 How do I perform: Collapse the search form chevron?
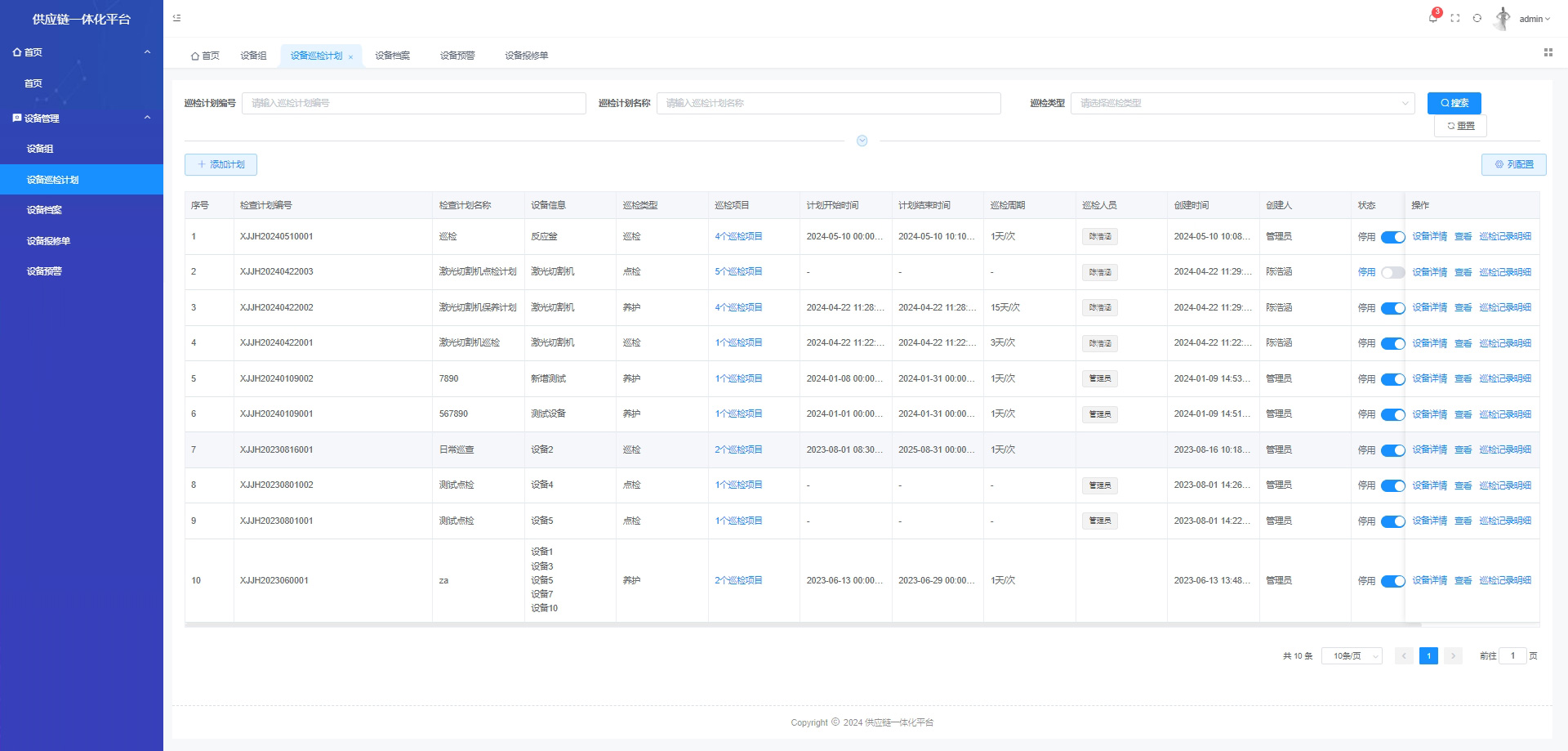pos(862,141)
